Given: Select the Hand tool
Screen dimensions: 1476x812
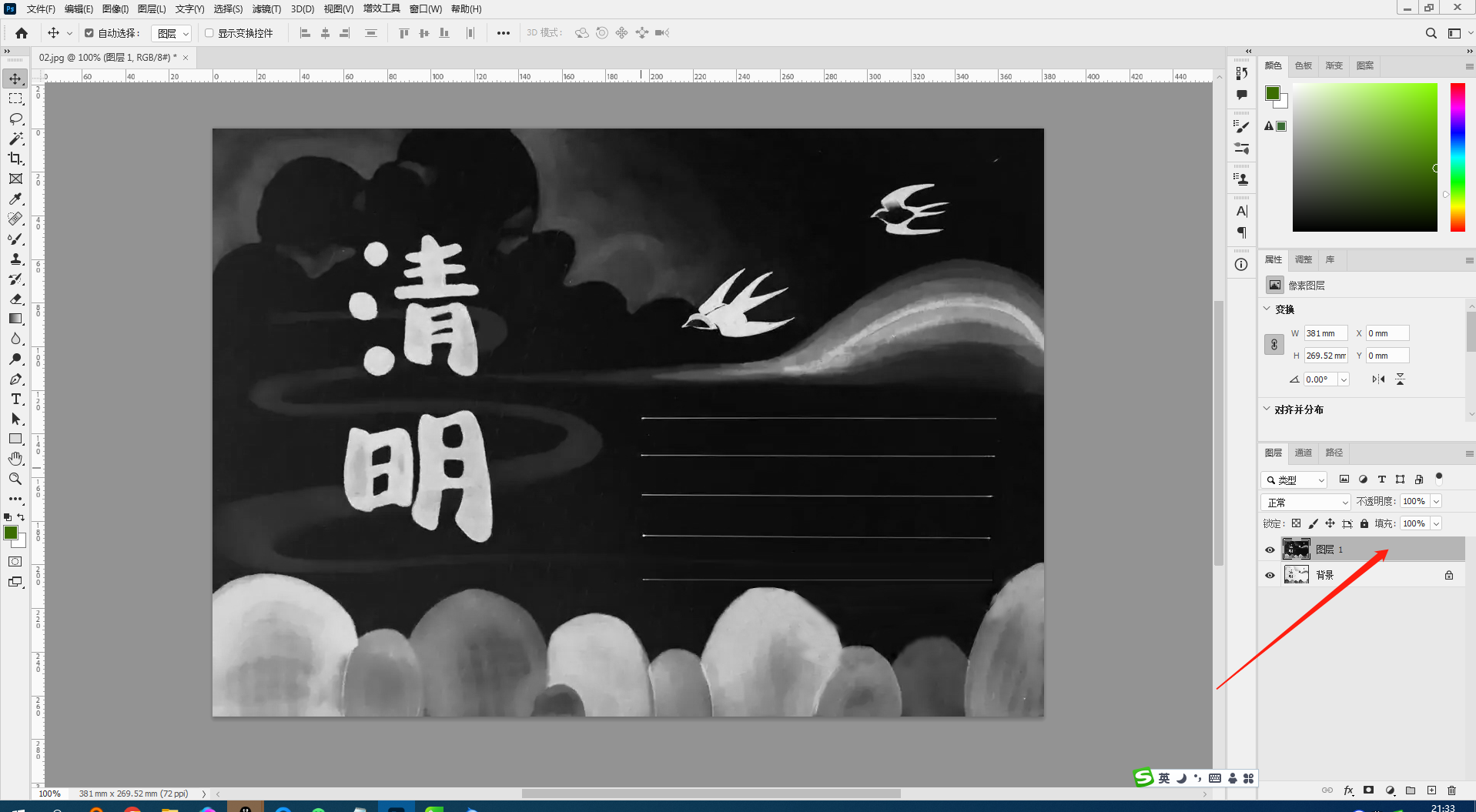Looking at the screenshot, I should pyautogui.click(x=15, y=459).
